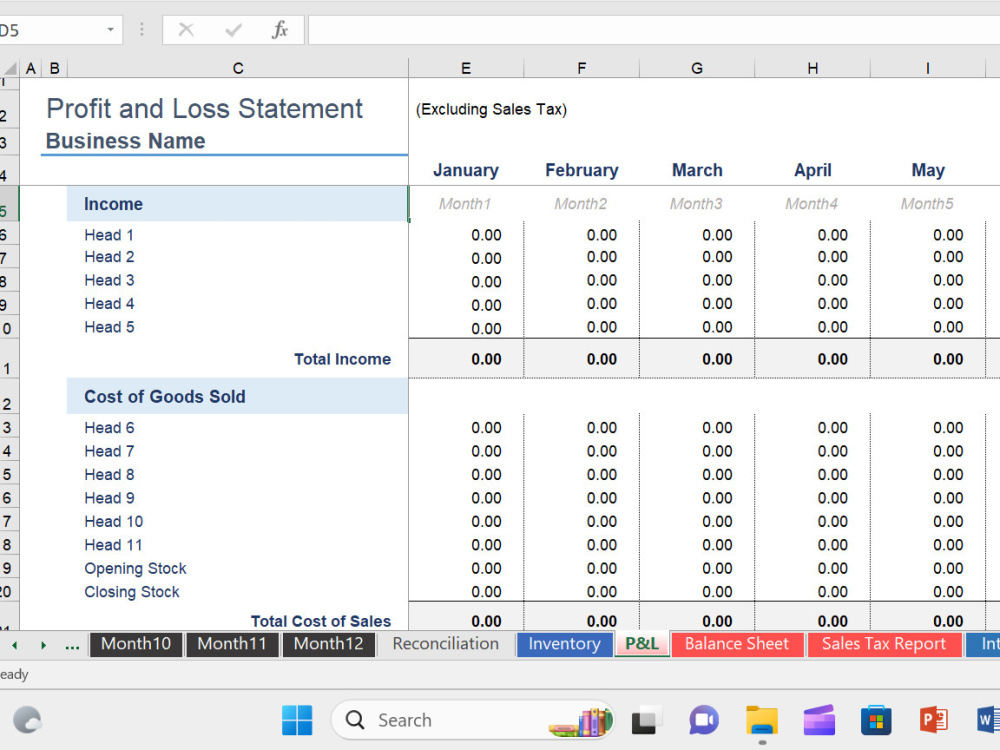The width and height of the screenshot is (1000, 750).
Task: Select the Month12 sheet tab
Action: [x=328, y=644]
